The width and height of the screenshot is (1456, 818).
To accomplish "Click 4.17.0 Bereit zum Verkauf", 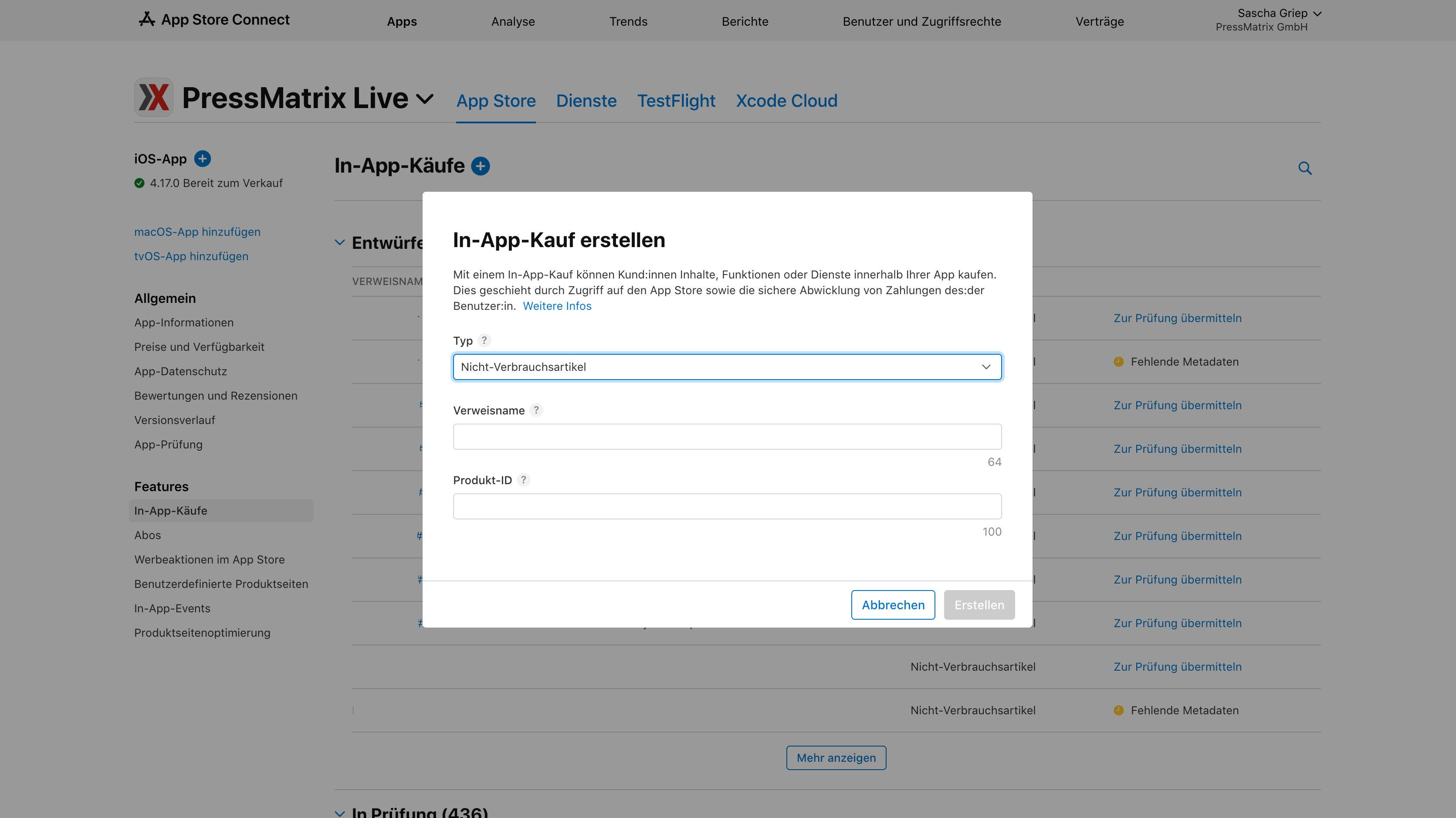I will pyautogui.click(x=216, y=183).
